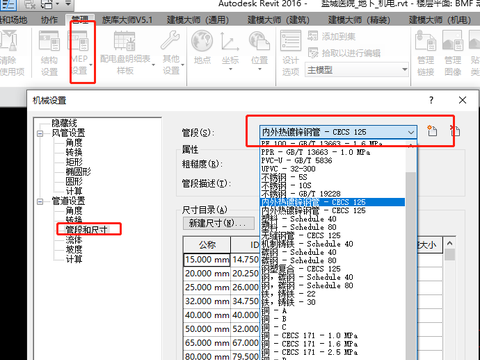
Task: Click the 65.000 mm nominal size cell
Action: 207,343
